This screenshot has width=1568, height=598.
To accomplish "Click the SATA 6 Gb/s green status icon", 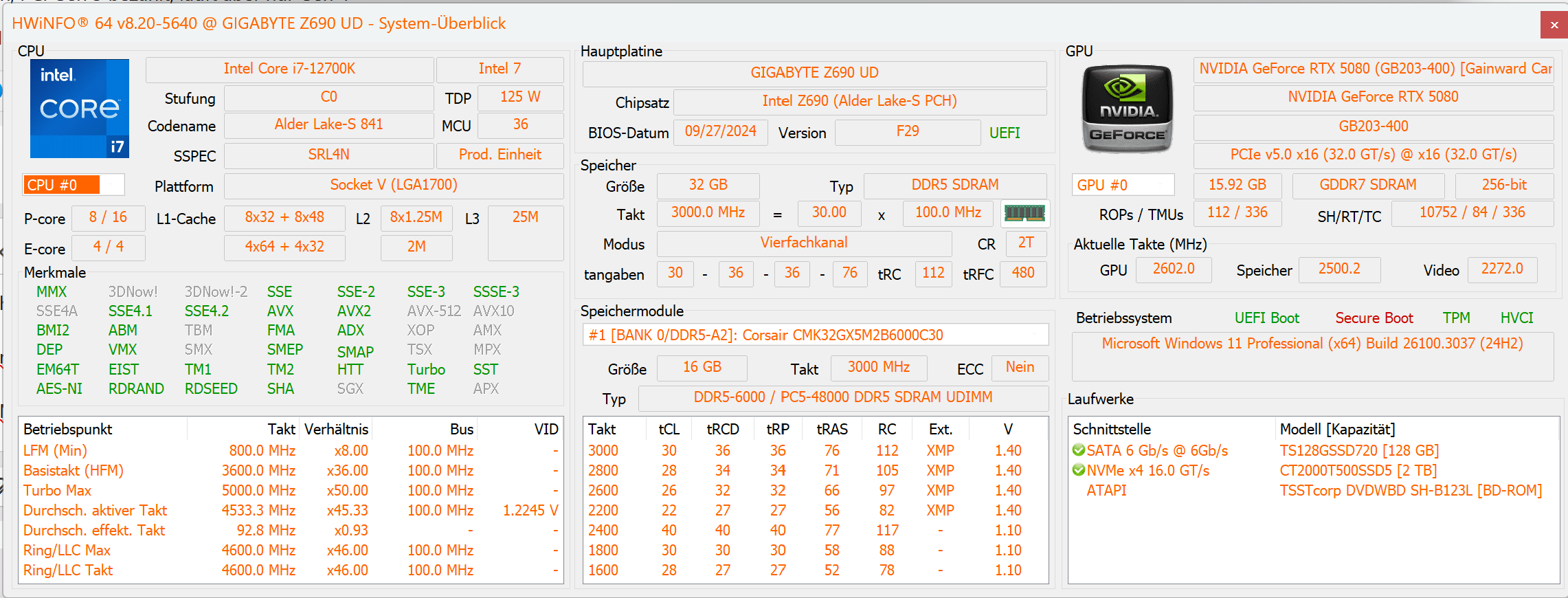I will 1079,450.
